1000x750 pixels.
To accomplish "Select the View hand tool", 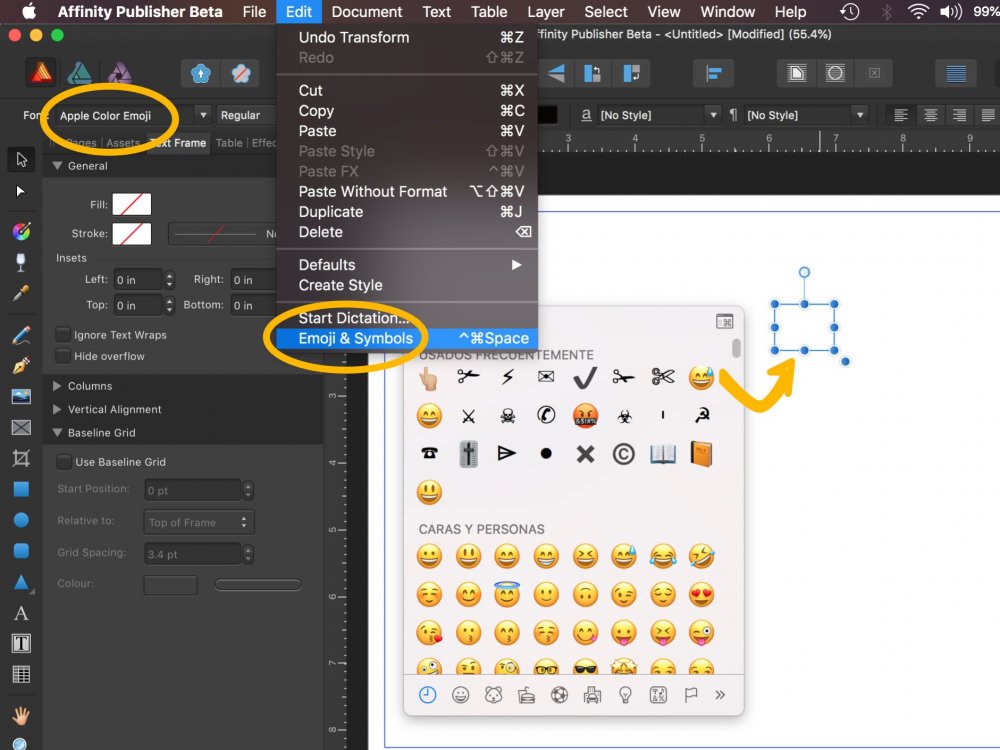I will (x=21, y=715).
